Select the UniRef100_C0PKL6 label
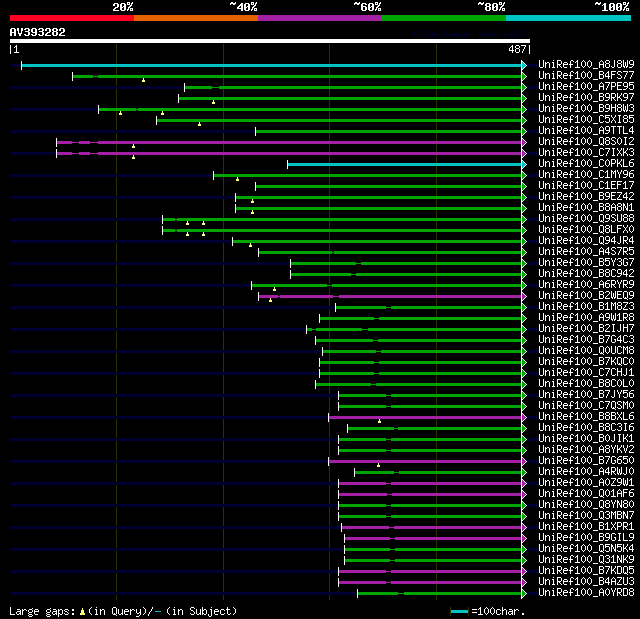Image resolution: width=640 pixels, height=619 pixels. pos(586,164)
